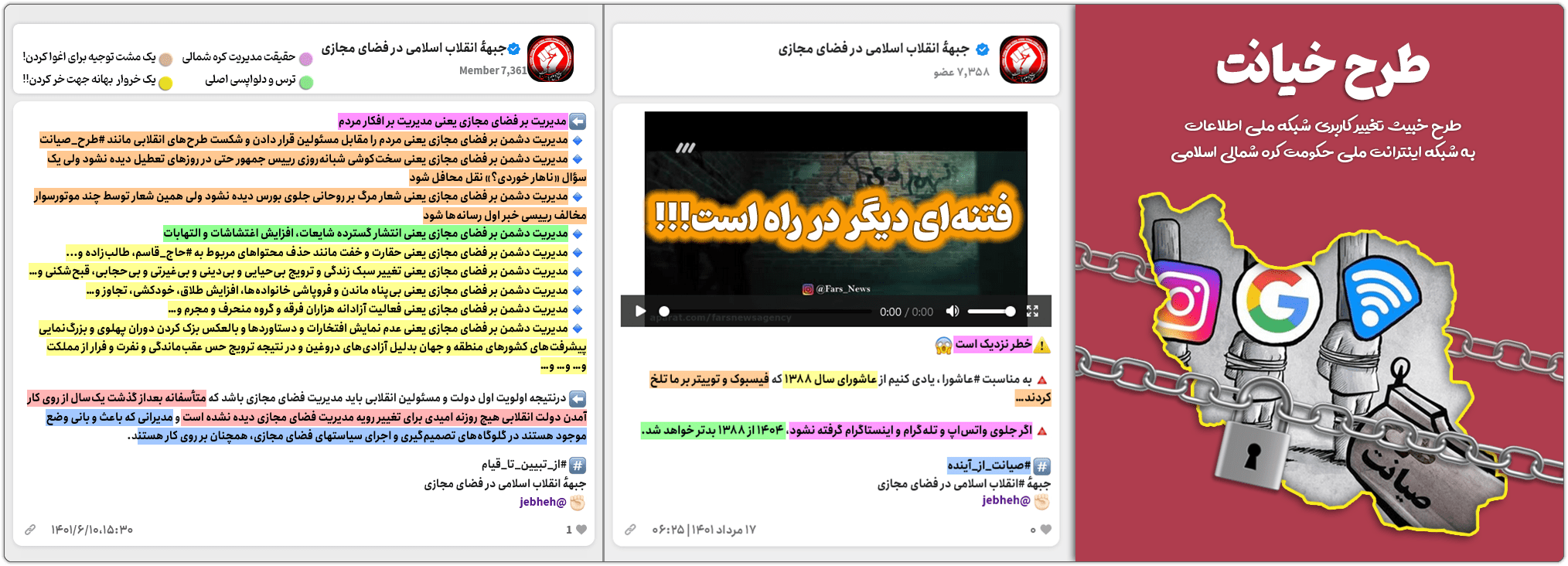Click red triangle before اگر جلوی واتس‌اپ line
Image resolution: width=1568 pixels, height=566 pixels.
[x=1042, y=431]
